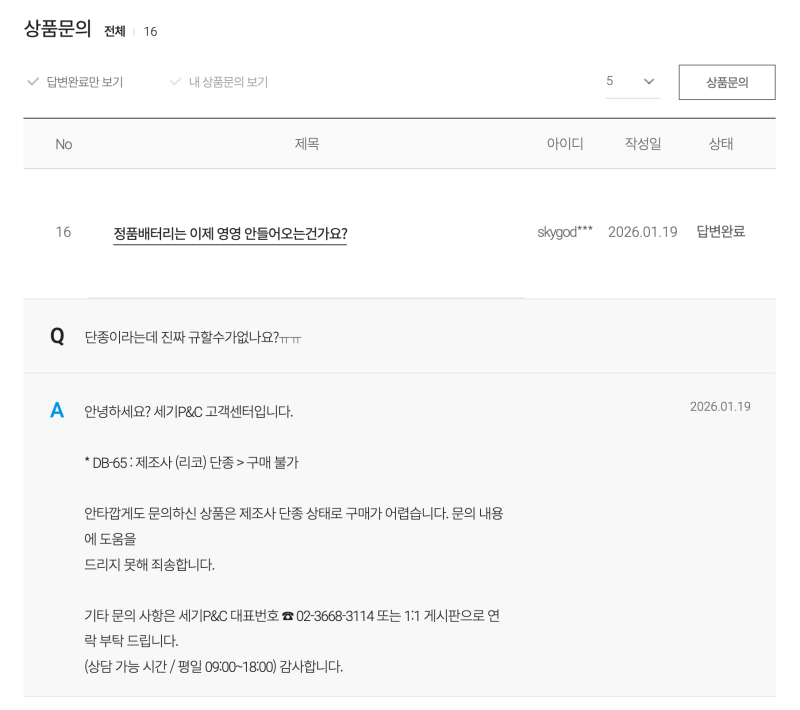Click the Q question icon
Screen dimensions: 800x710
point(57,337)
